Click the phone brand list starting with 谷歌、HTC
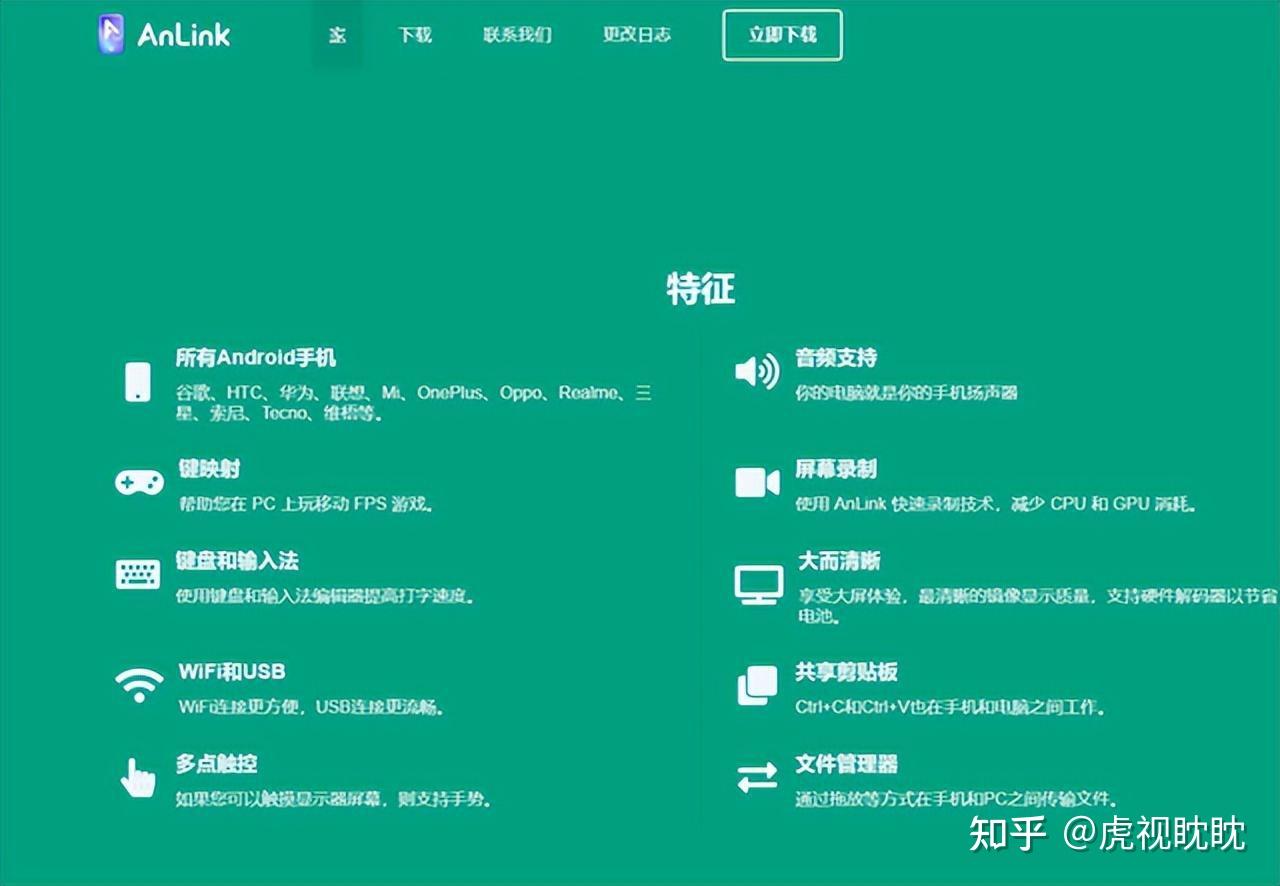Screen dimensions: 1280x886 click(x=414, y=403)
